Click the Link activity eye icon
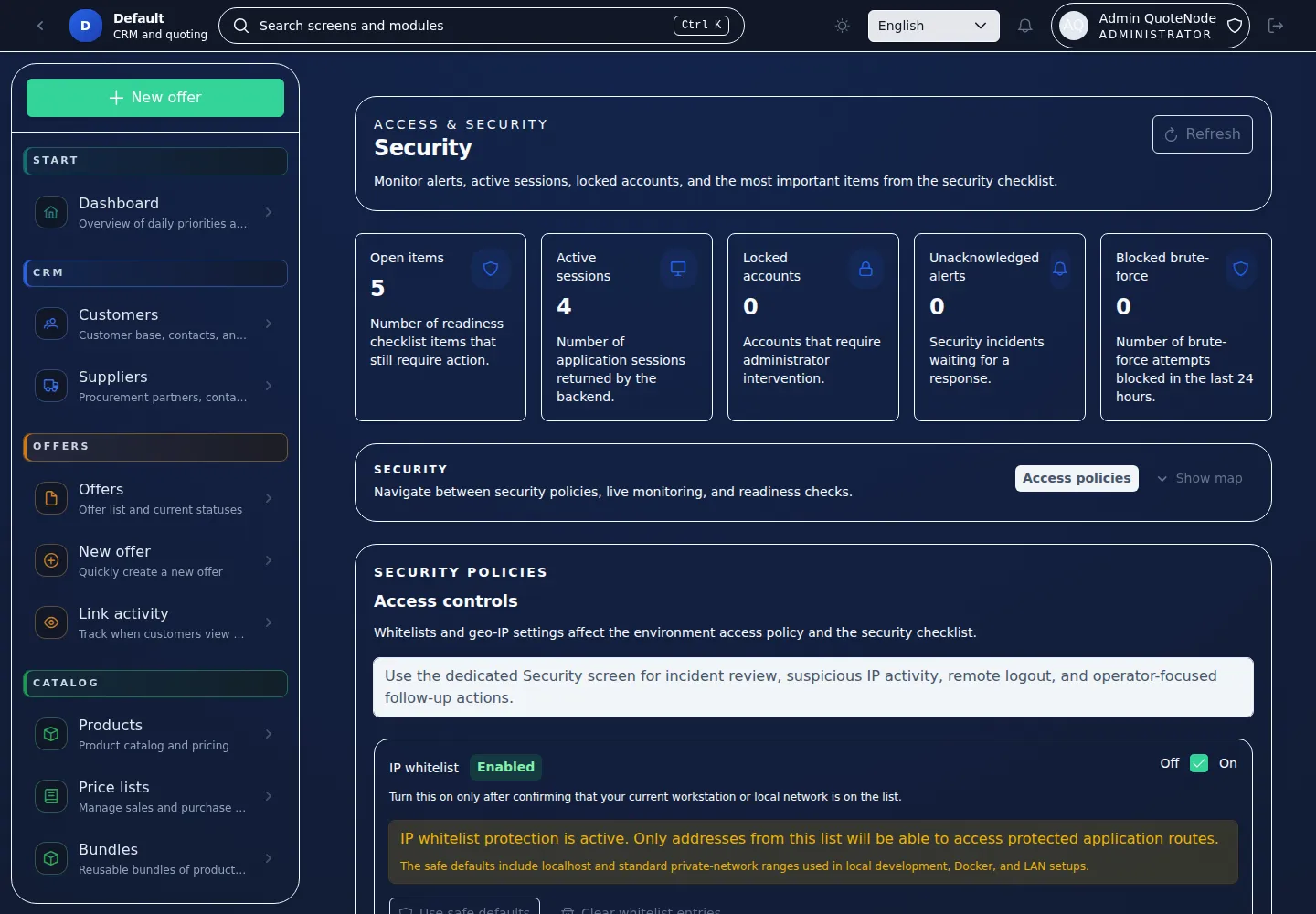 coord(51,622)
